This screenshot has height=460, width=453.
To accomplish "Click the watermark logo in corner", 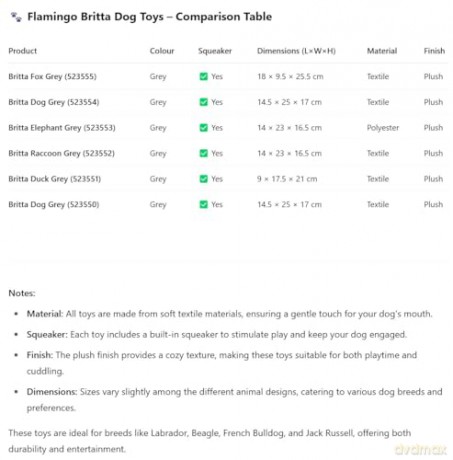I will (x=421, y=449).
